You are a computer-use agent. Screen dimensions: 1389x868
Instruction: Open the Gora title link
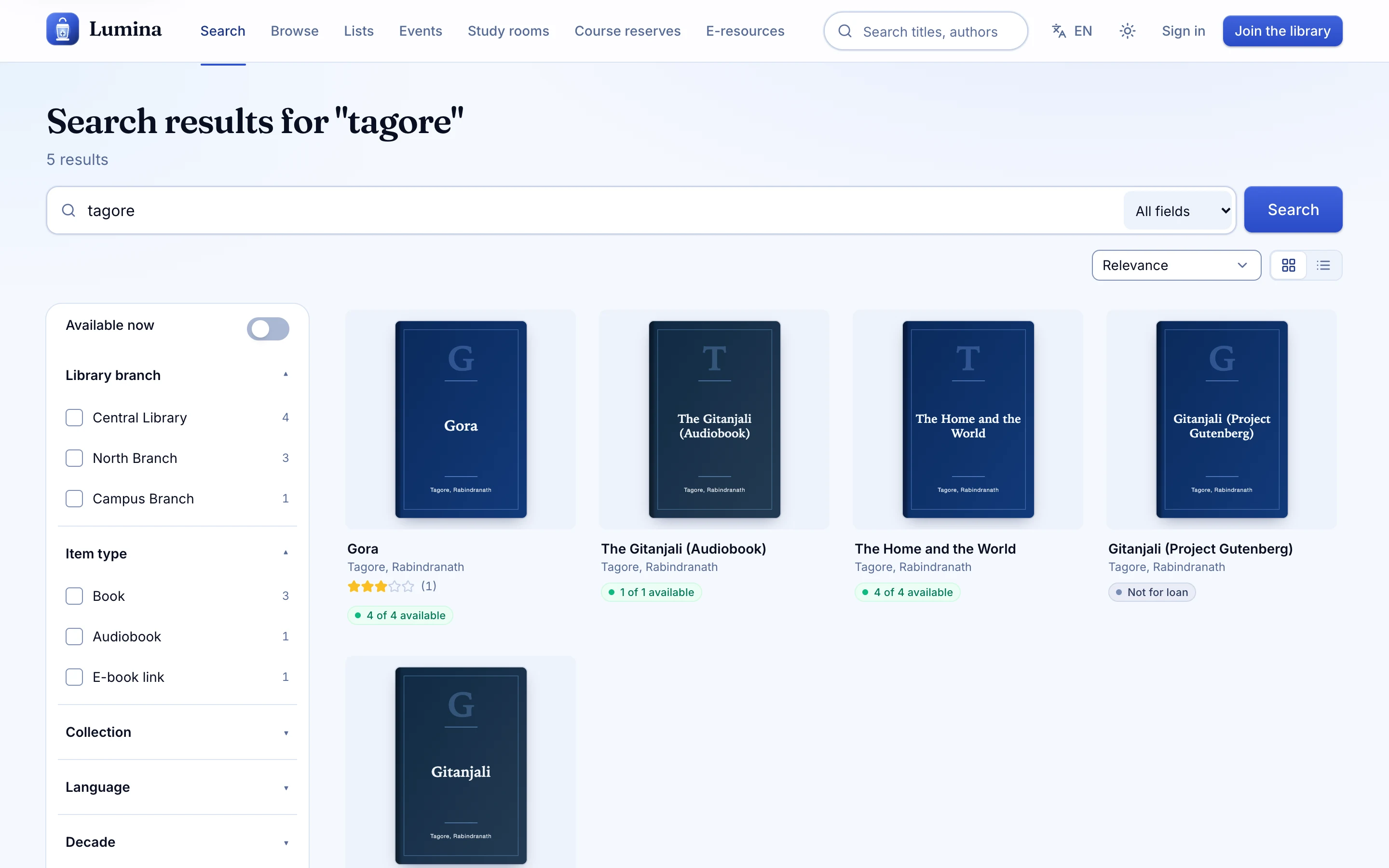coord(363,549)
